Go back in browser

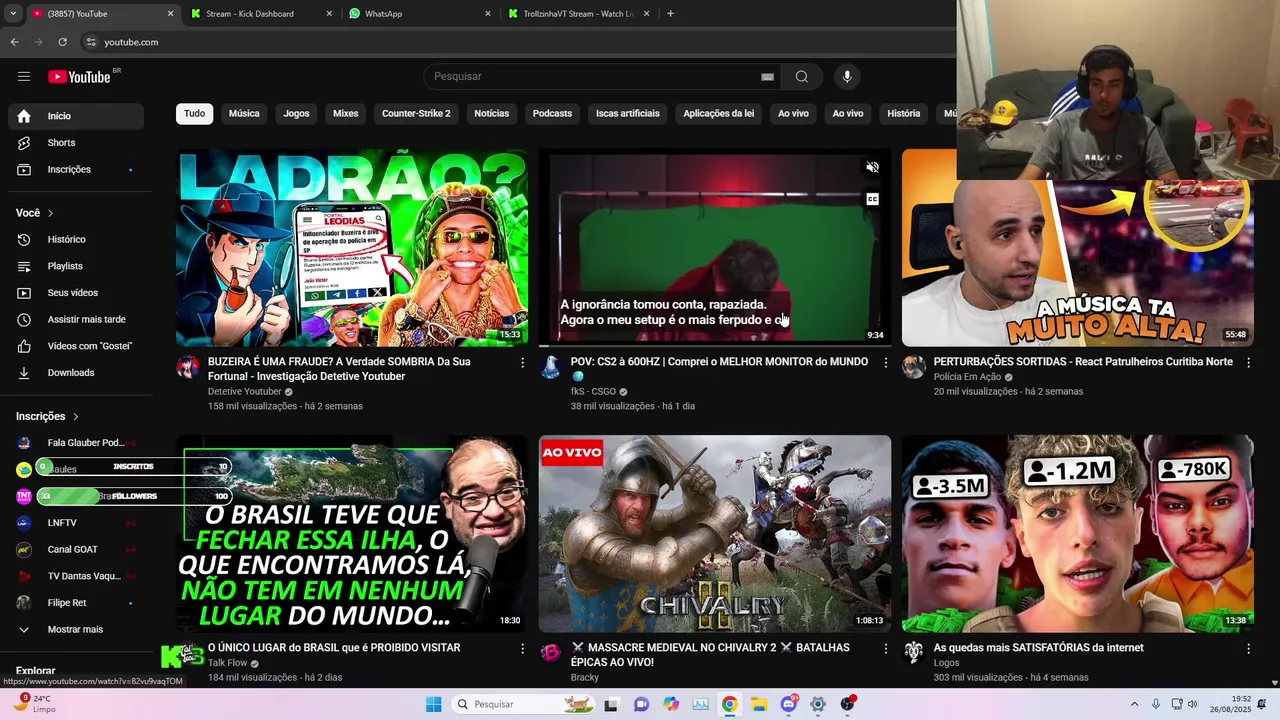click(14, 42)
